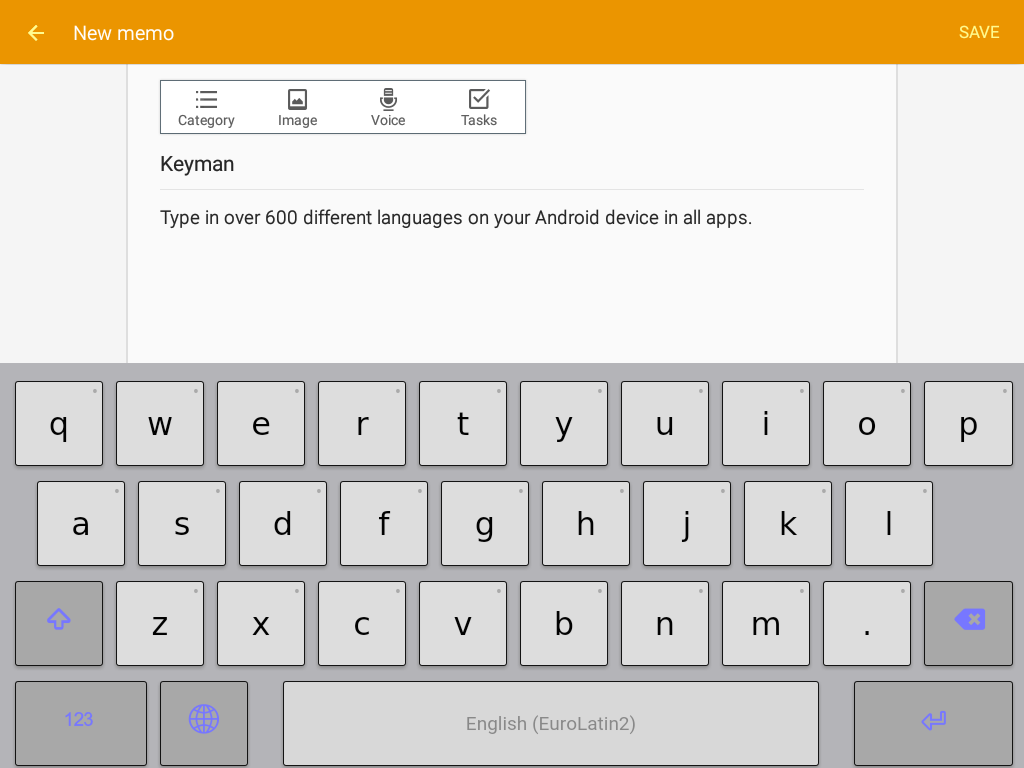Viewport: 1024px width, 768px height.
Task: Tap the backspace key
Action: coord(968,623)
